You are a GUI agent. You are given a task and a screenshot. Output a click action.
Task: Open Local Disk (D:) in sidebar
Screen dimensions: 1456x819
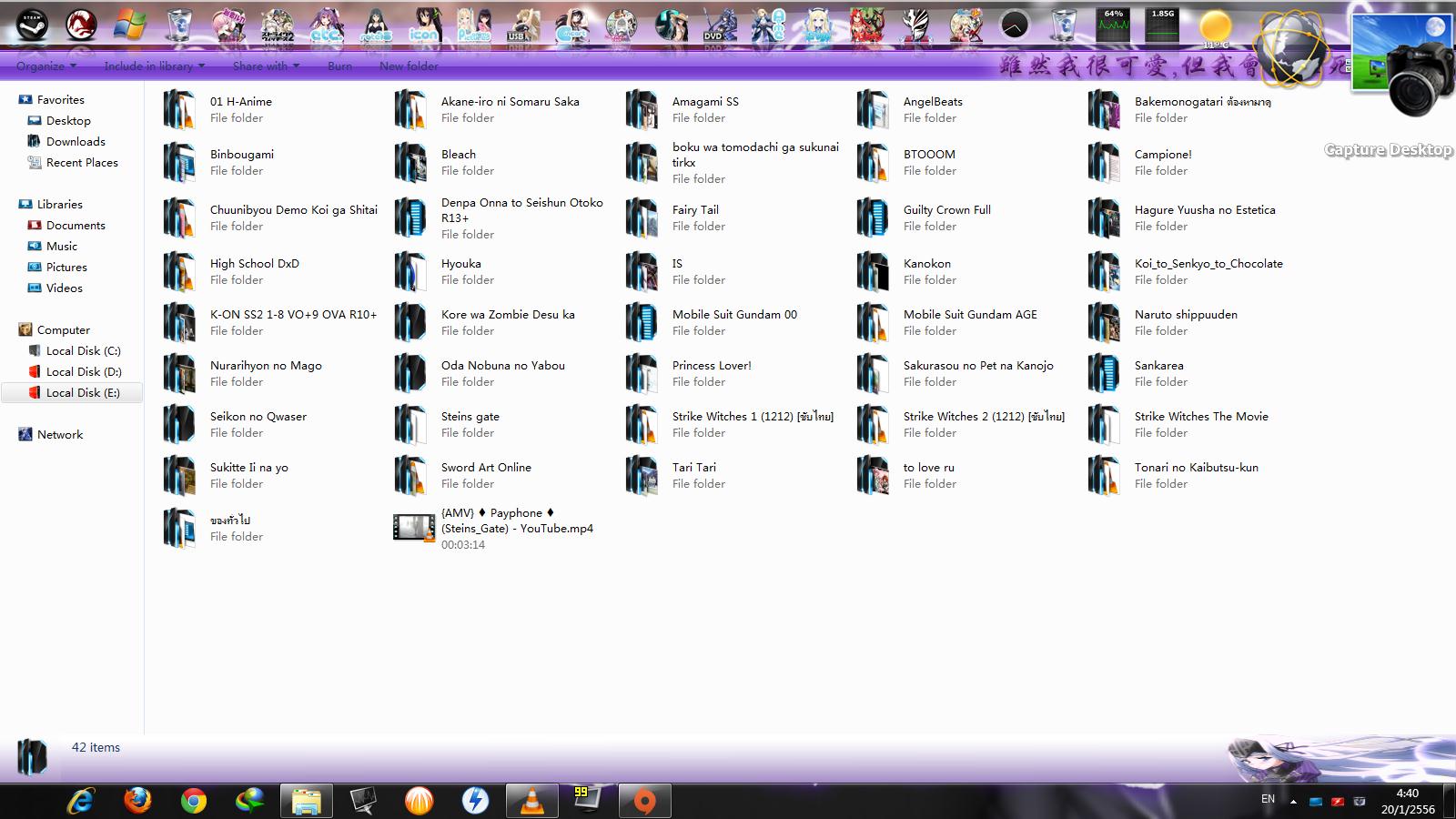[x=84, y=372]
